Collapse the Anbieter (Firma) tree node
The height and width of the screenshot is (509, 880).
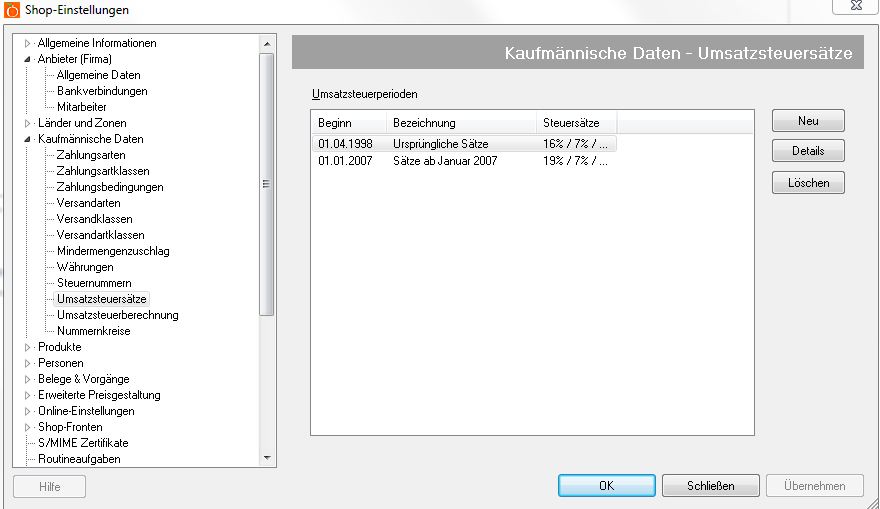pos(28,59)
